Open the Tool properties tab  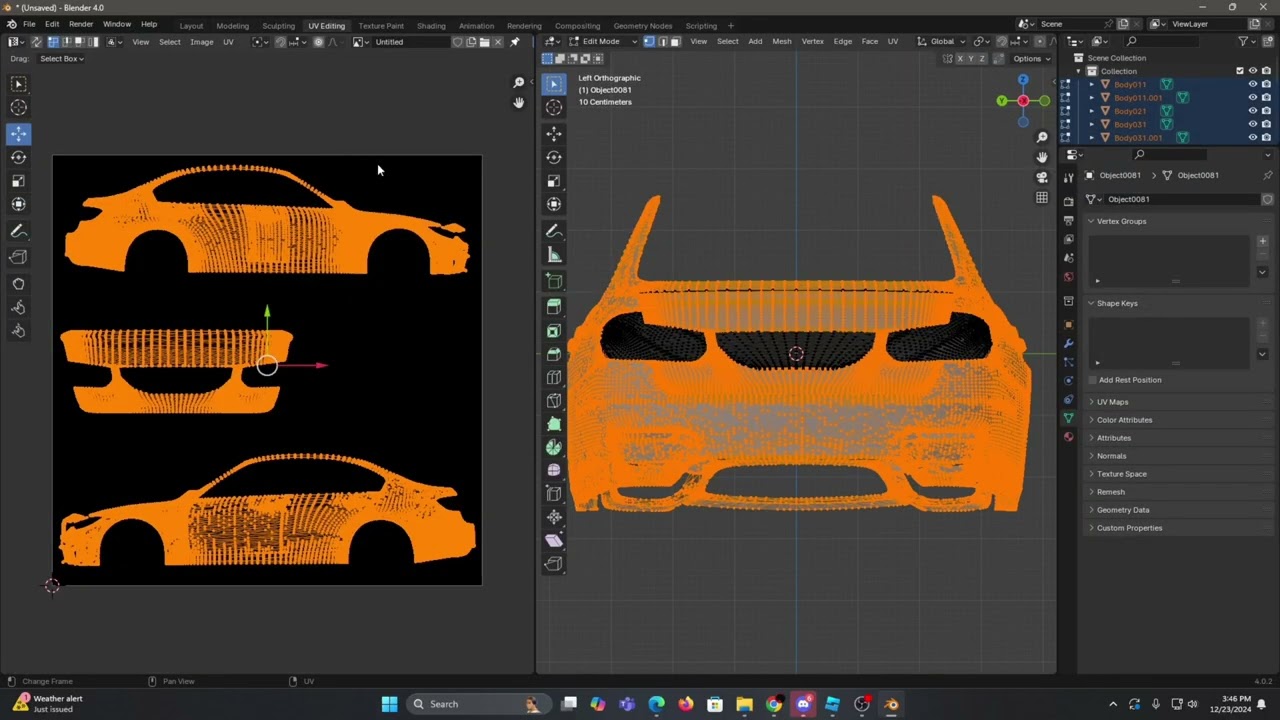pos(1068,177)
